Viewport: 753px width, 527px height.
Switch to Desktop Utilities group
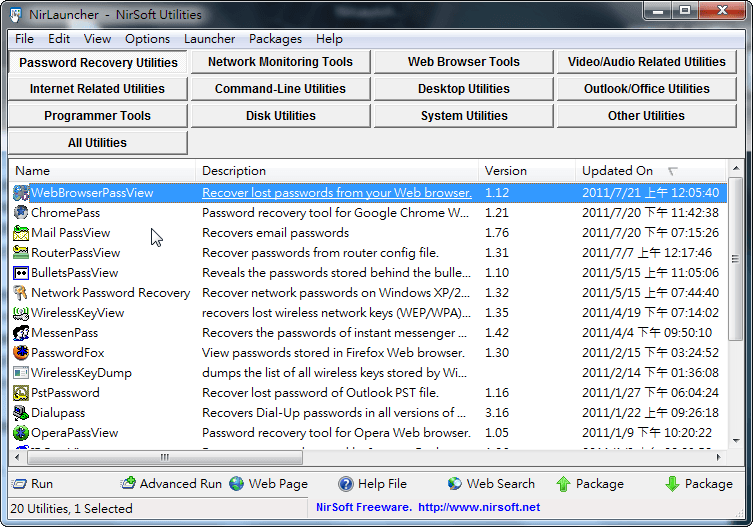coord(463,89)
